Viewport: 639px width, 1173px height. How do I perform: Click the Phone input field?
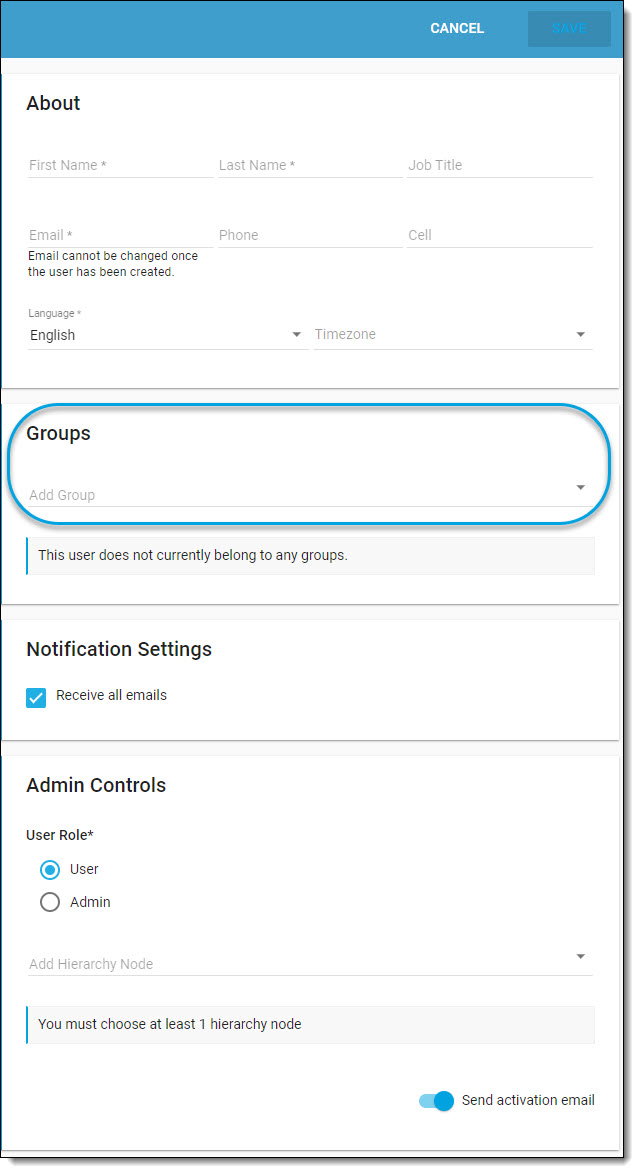[x=310, y=235]
